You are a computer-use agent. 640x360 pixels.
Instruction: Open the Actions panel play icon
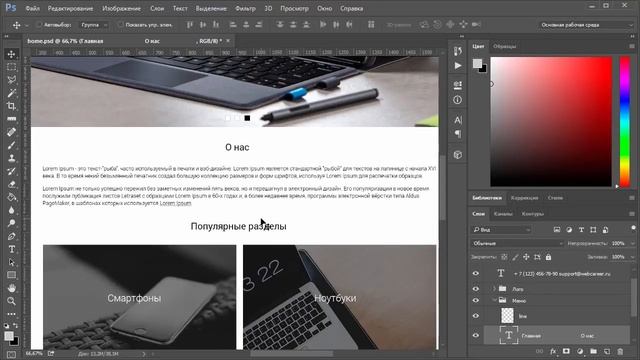[458, 66]
